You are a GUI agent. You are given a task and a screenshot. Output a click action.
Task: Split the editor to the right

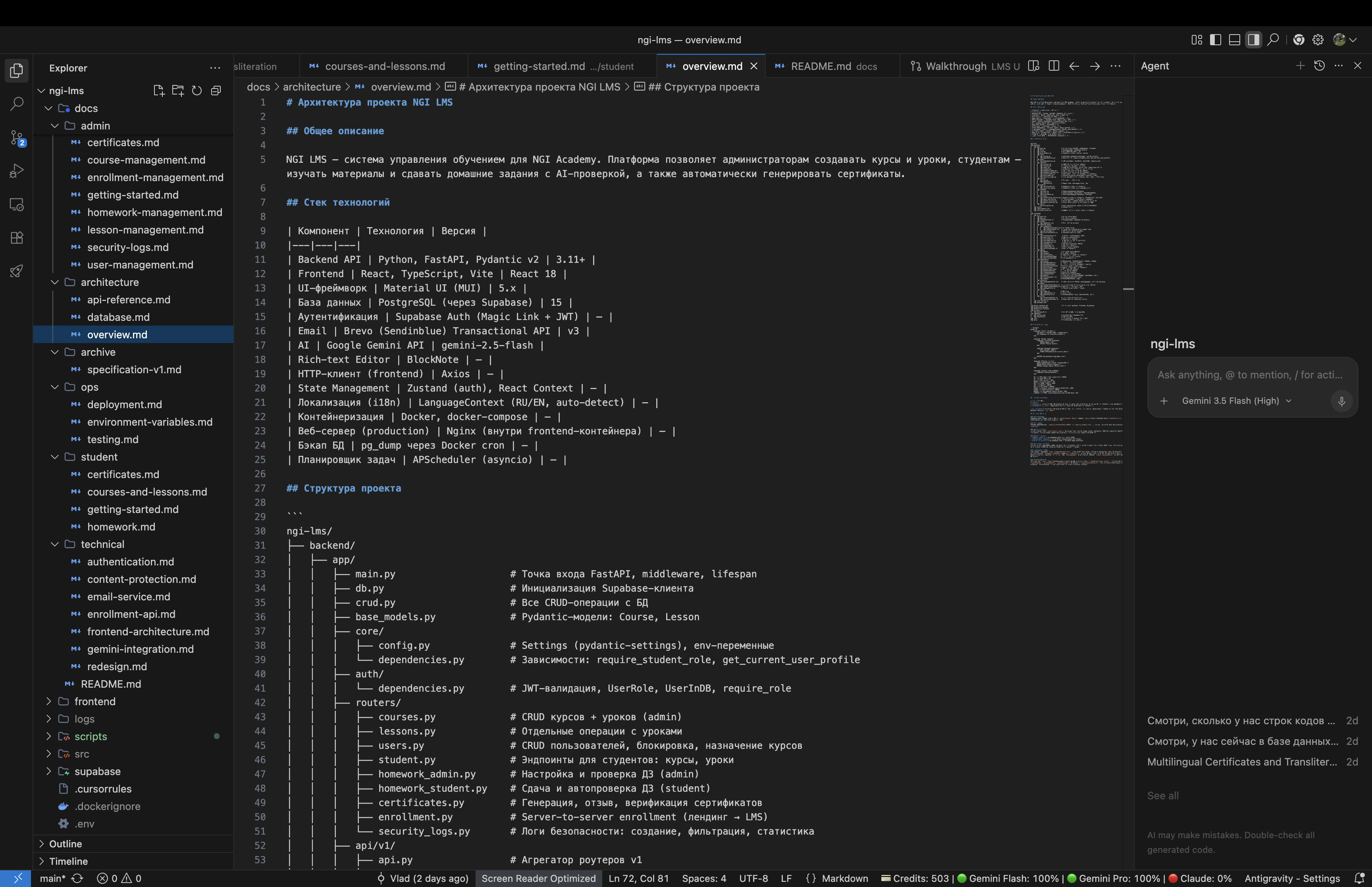pos(1054,66)
